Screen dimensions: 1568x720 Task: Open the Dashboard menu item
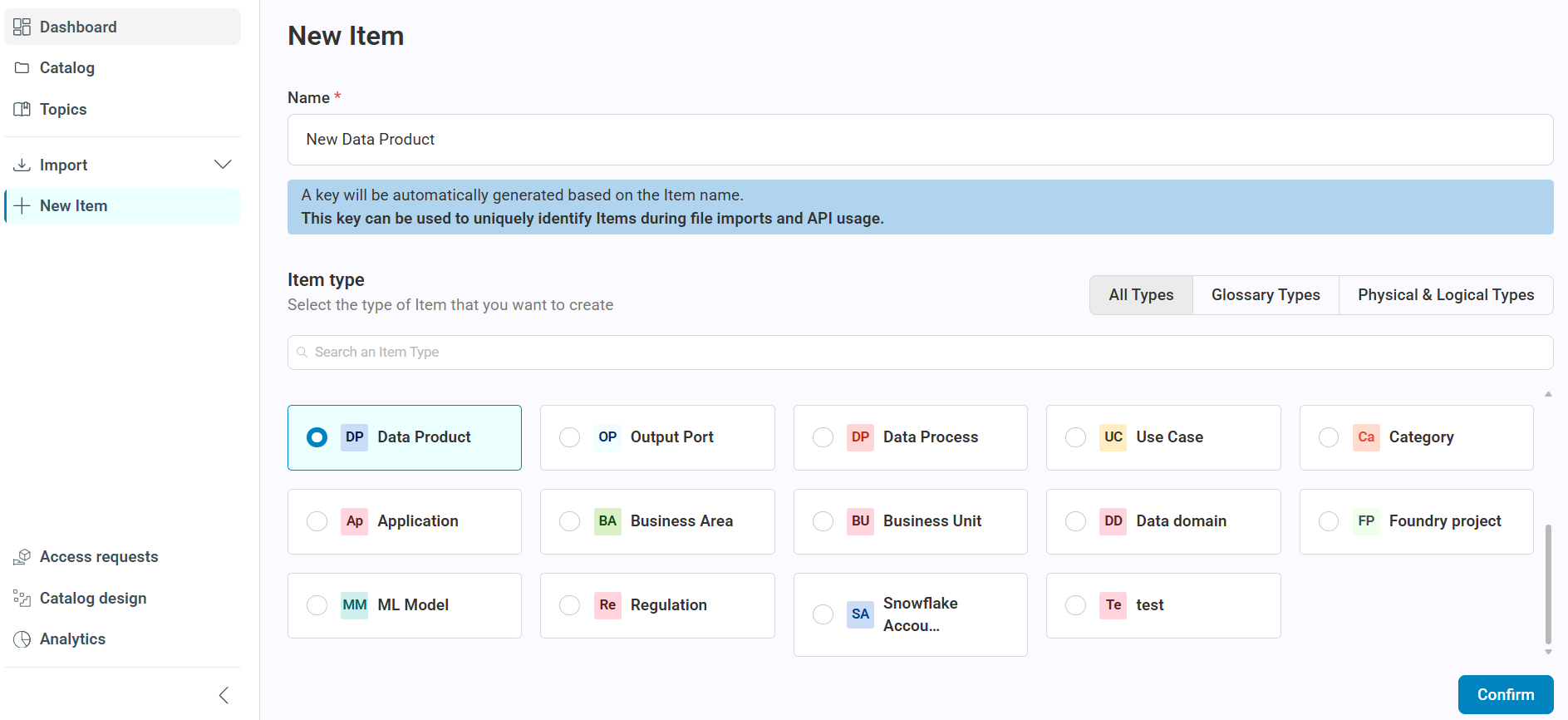(123, 27)
